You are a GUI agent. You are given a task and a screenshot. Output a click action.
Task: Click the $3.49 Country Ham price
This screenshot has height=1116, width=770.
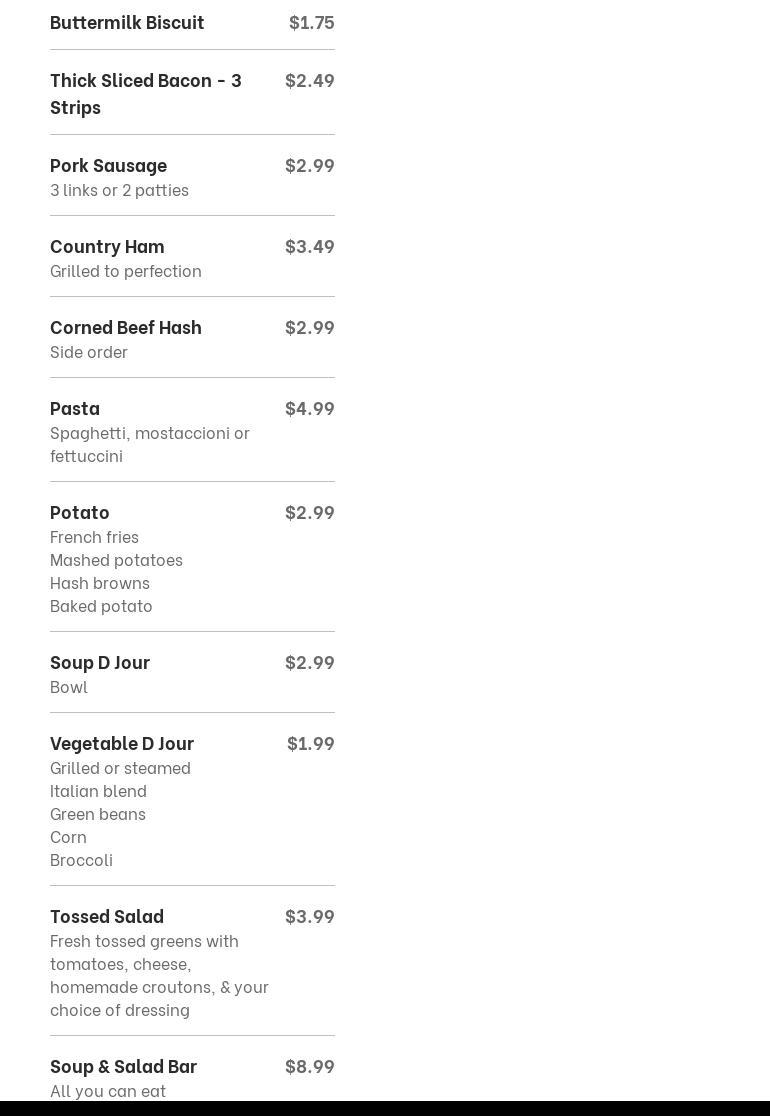tap(309, 246)
